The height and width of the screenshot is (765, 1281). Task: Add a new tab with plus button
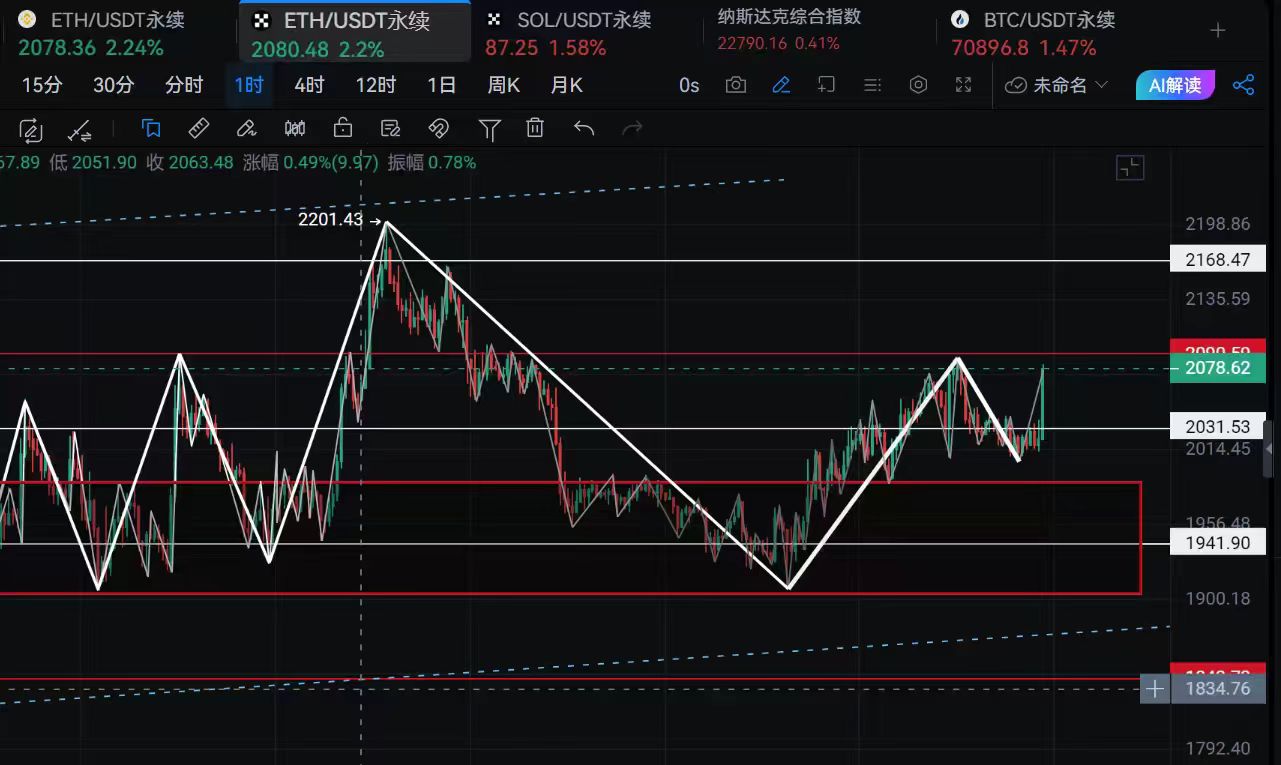point(1217,31)
